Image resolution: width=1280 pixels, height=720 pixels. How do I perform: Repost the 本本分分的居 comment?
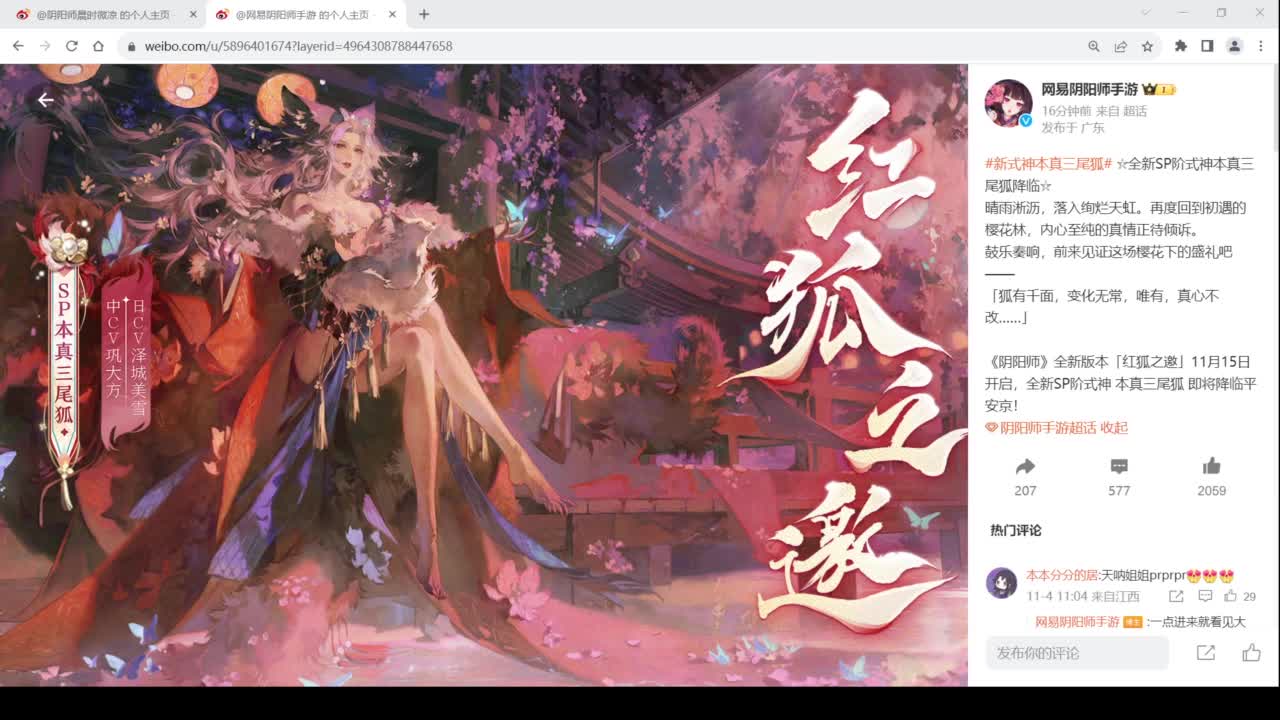click(1176, 596)
